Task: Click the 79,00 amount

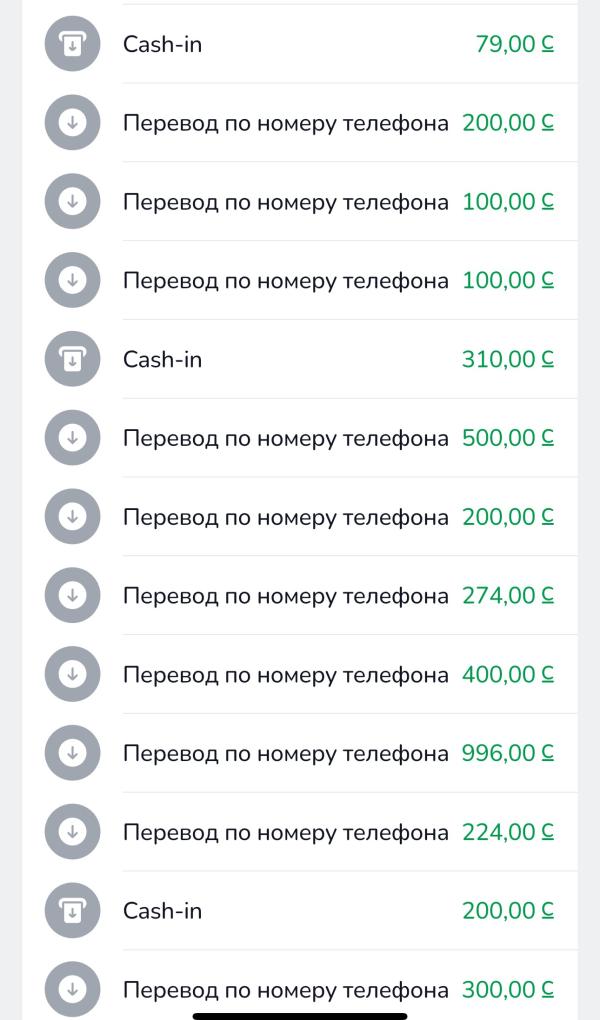Action: [x=514, y=44]
